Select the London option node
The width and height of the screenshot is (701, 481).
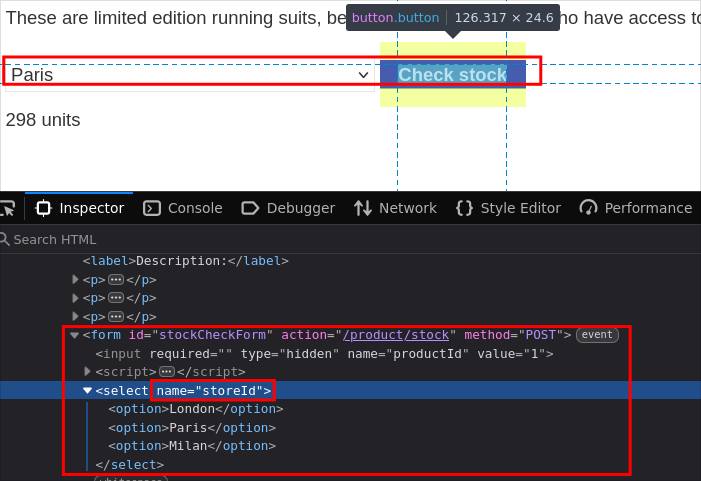tap(196, 409)
